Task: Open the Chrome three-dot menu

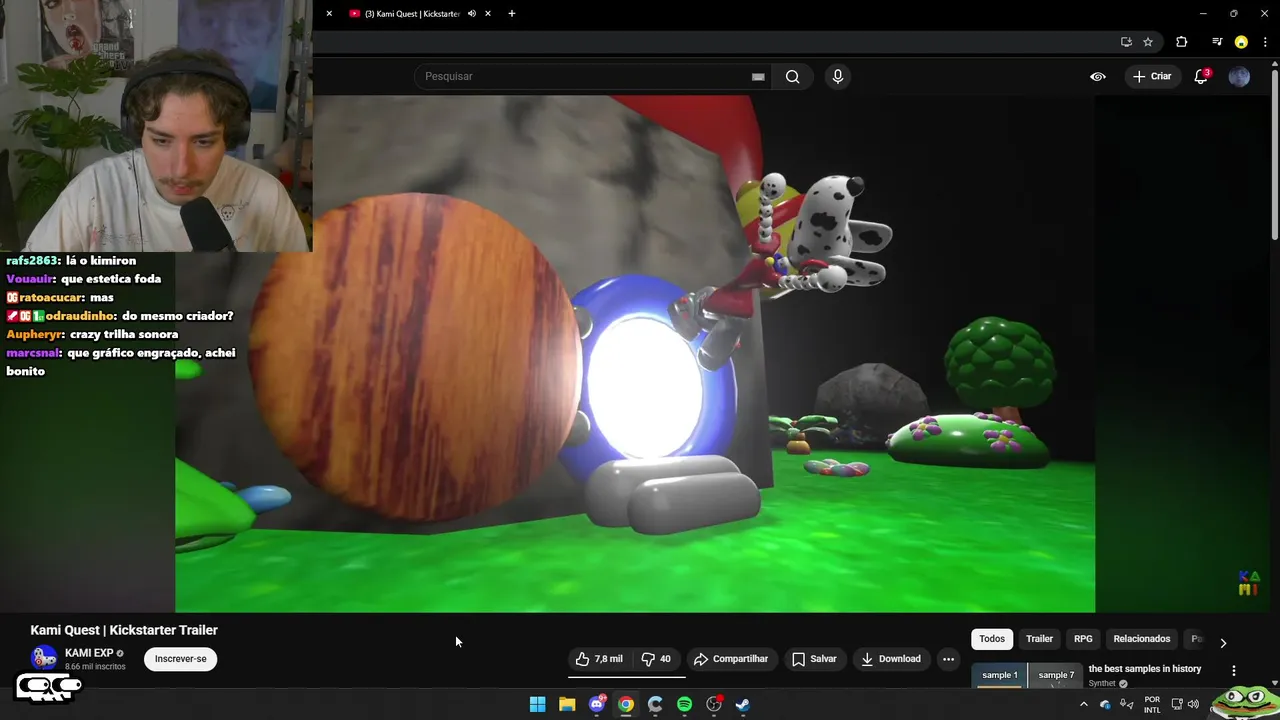Action: [1265, 42]
